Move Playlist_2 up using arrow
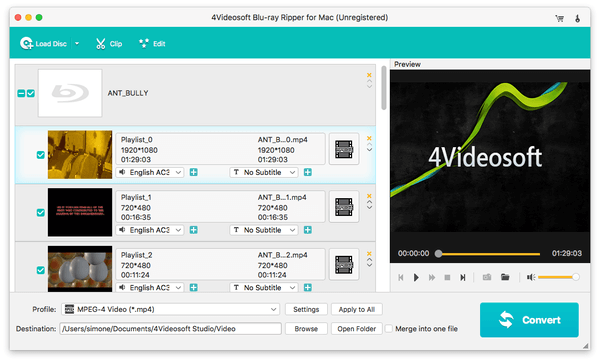 (x=369, y=259)
